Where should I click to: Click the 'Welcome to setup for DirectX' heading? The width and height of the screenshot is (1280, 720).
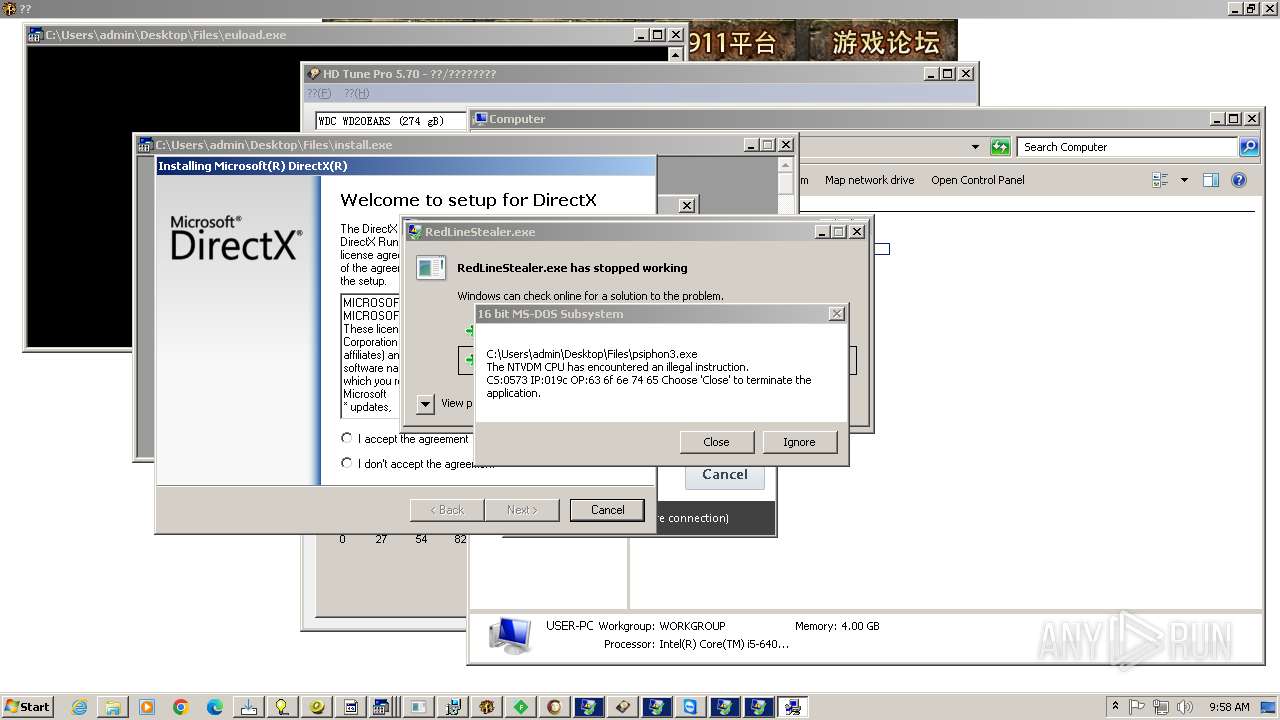point(468,200)
